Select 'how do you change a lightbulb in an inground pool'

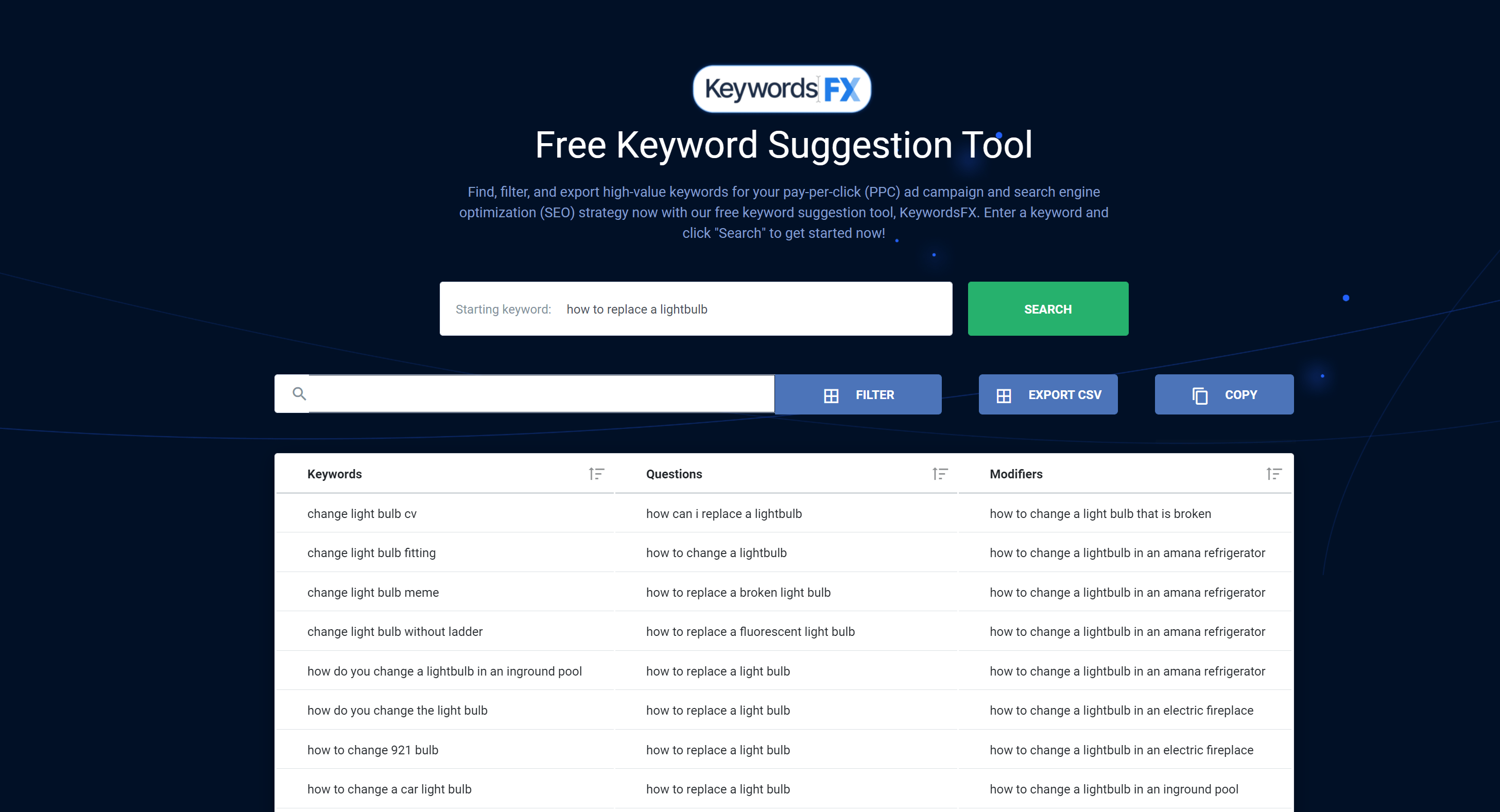[444, 671]
